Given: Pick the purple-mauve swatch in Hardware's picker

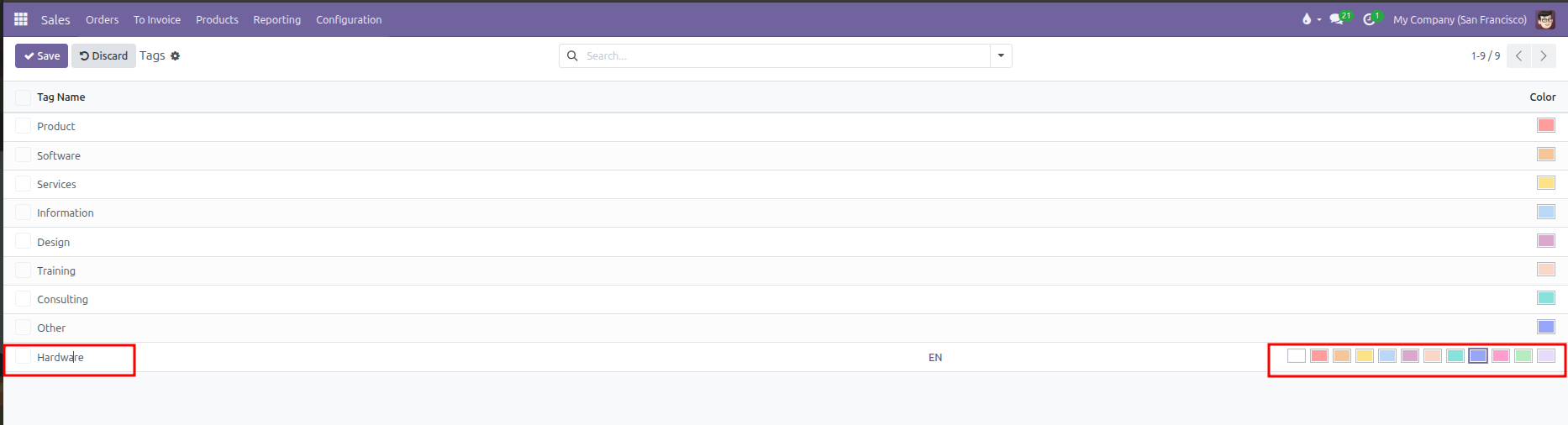Looking at the screenshot, I should point(1410,356).
